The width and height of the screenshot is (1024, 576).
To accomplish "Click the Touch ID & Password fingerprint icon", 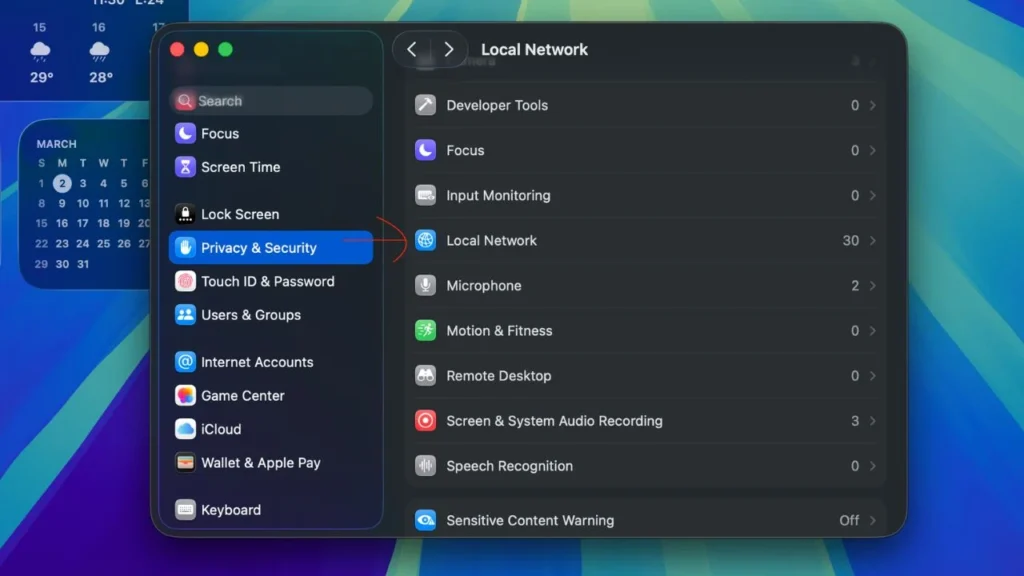I will 185,281.
